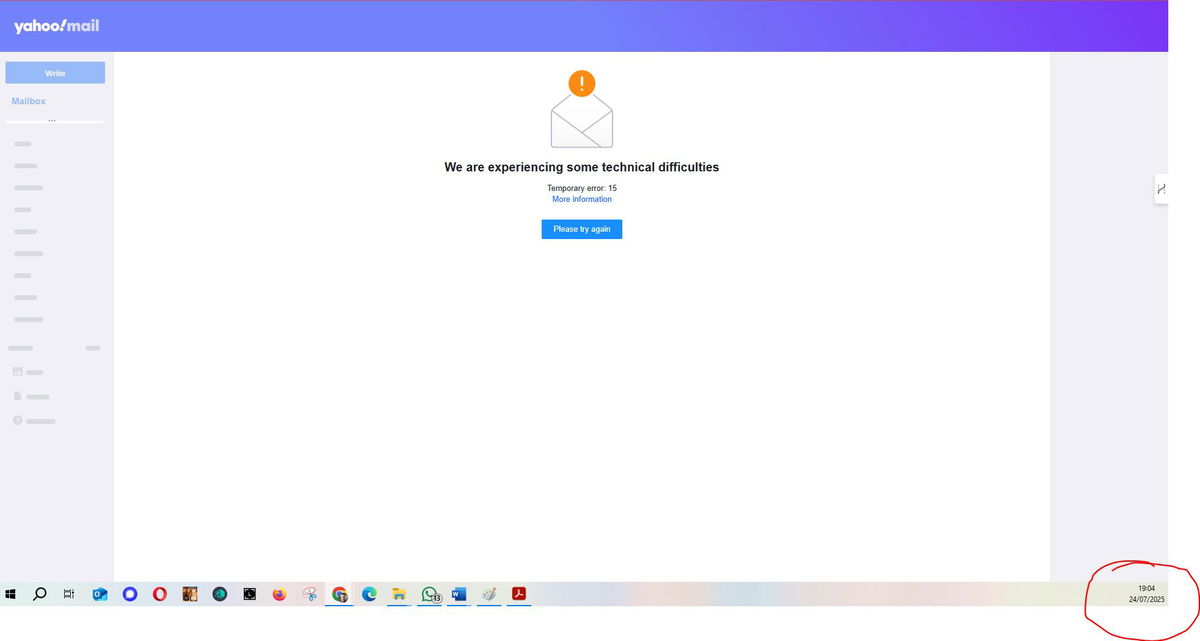
Task: Launch Firefox from the taskbar
Action: (x=279, y=593)
